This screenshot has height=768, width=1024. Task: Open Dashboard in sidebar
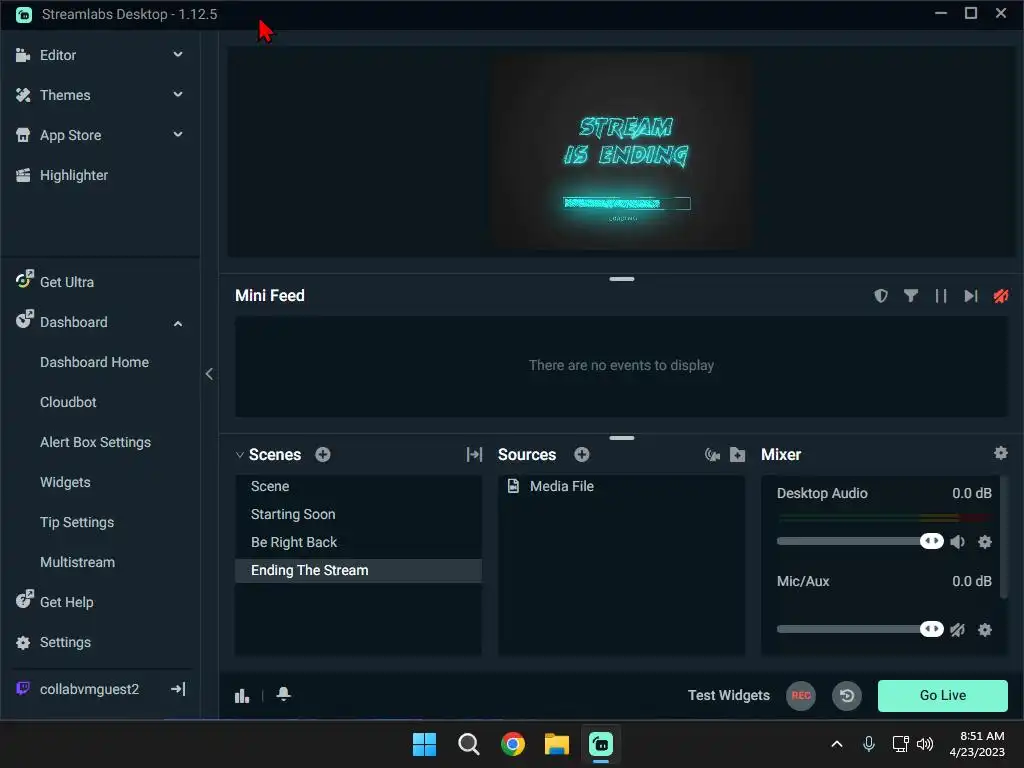pos(73,322)
